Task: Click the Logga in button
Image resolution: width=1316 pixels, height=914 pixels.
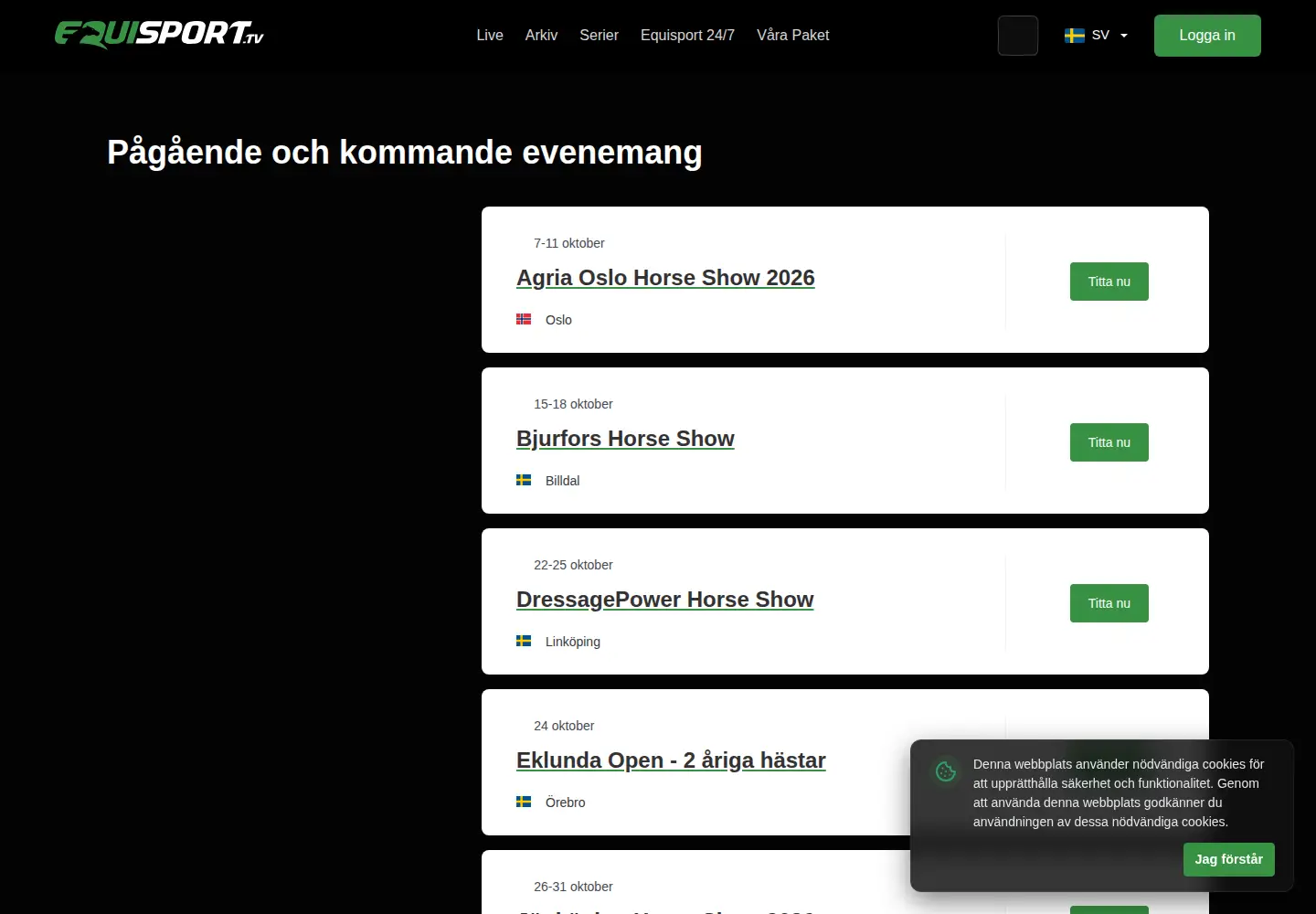Action: pos(1207,36)
